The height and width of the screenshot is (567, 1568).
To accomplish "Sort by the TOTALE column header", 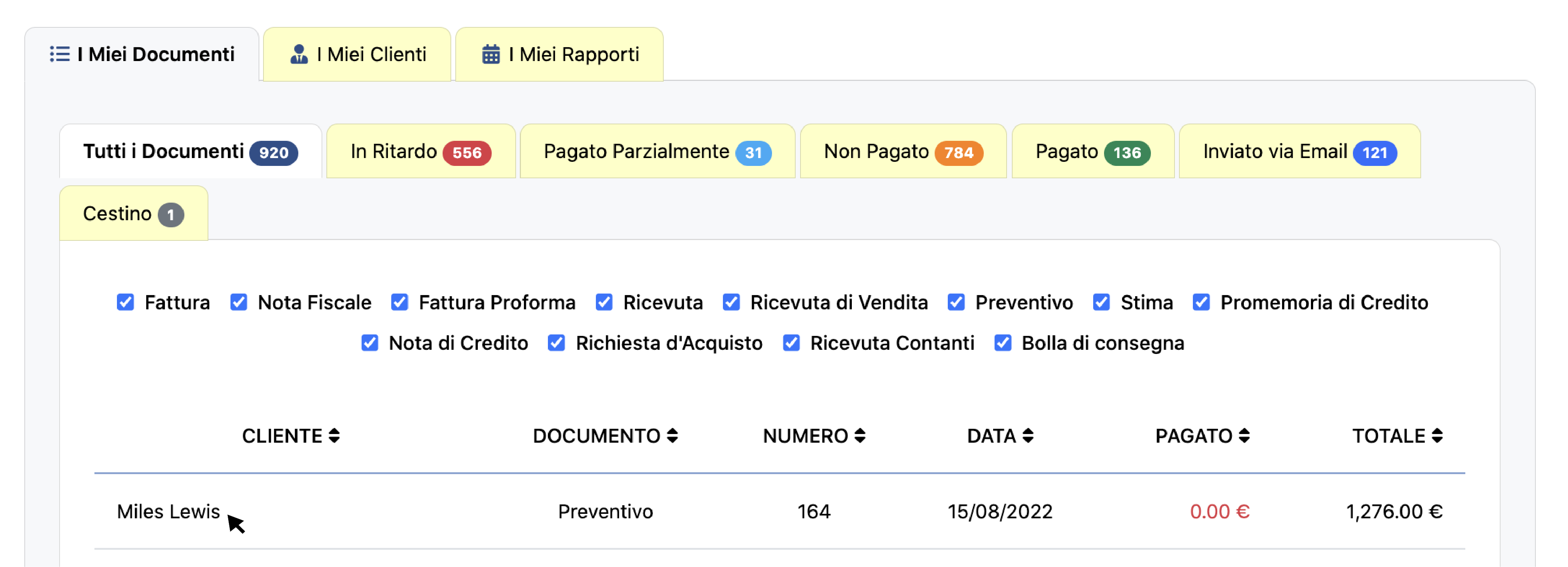I will pos(1397,436).
